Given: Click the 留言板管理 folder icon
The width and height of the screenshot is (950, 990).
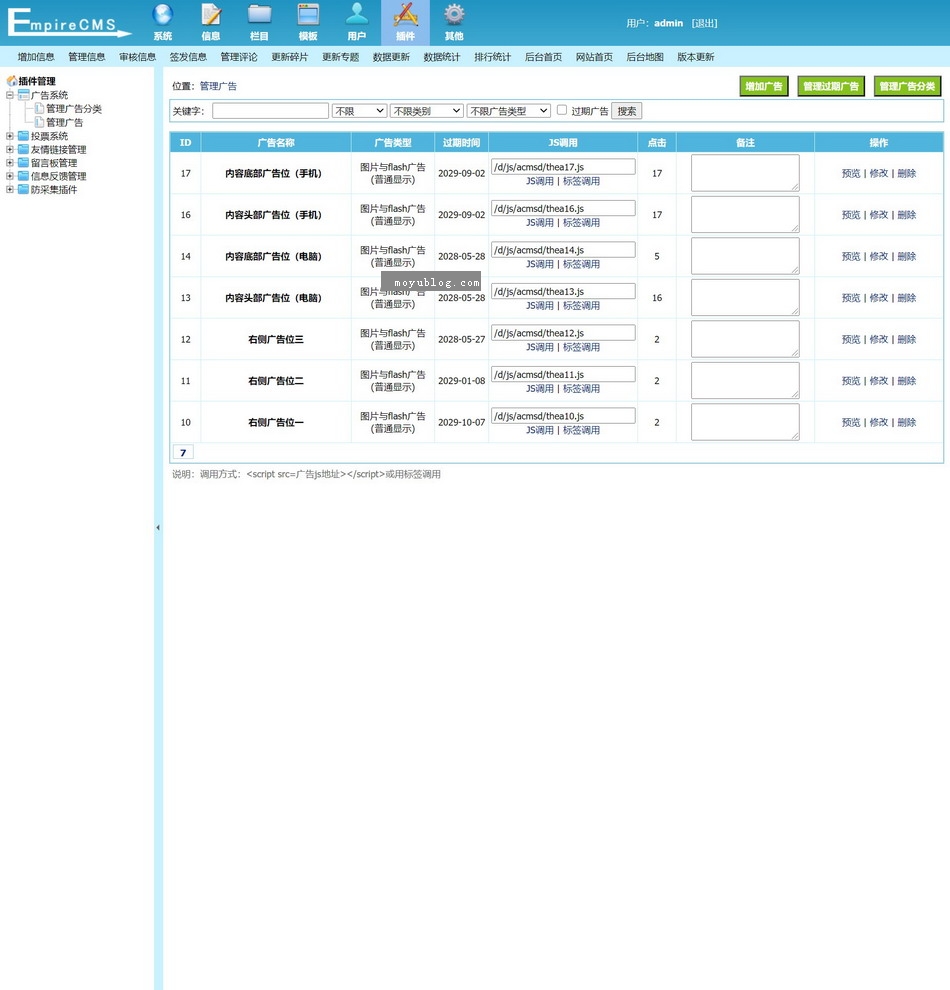Looking at the screenshot, I should (23, 162).
